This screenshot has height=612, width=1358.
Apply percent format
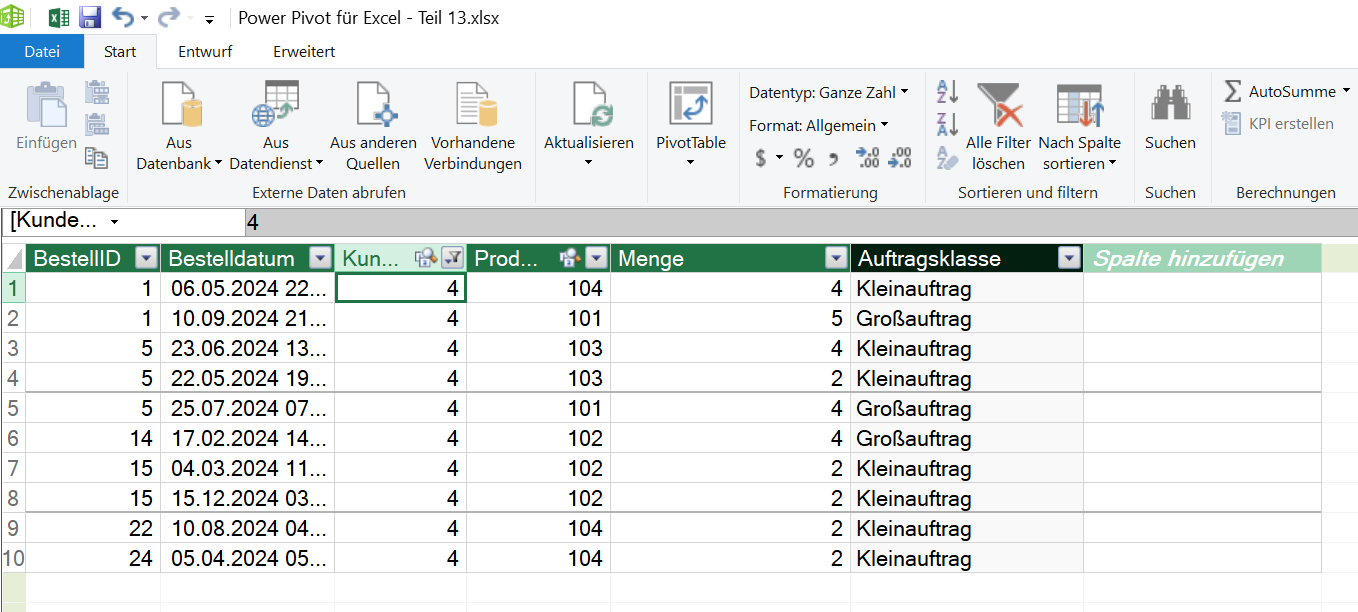[804, 157]
